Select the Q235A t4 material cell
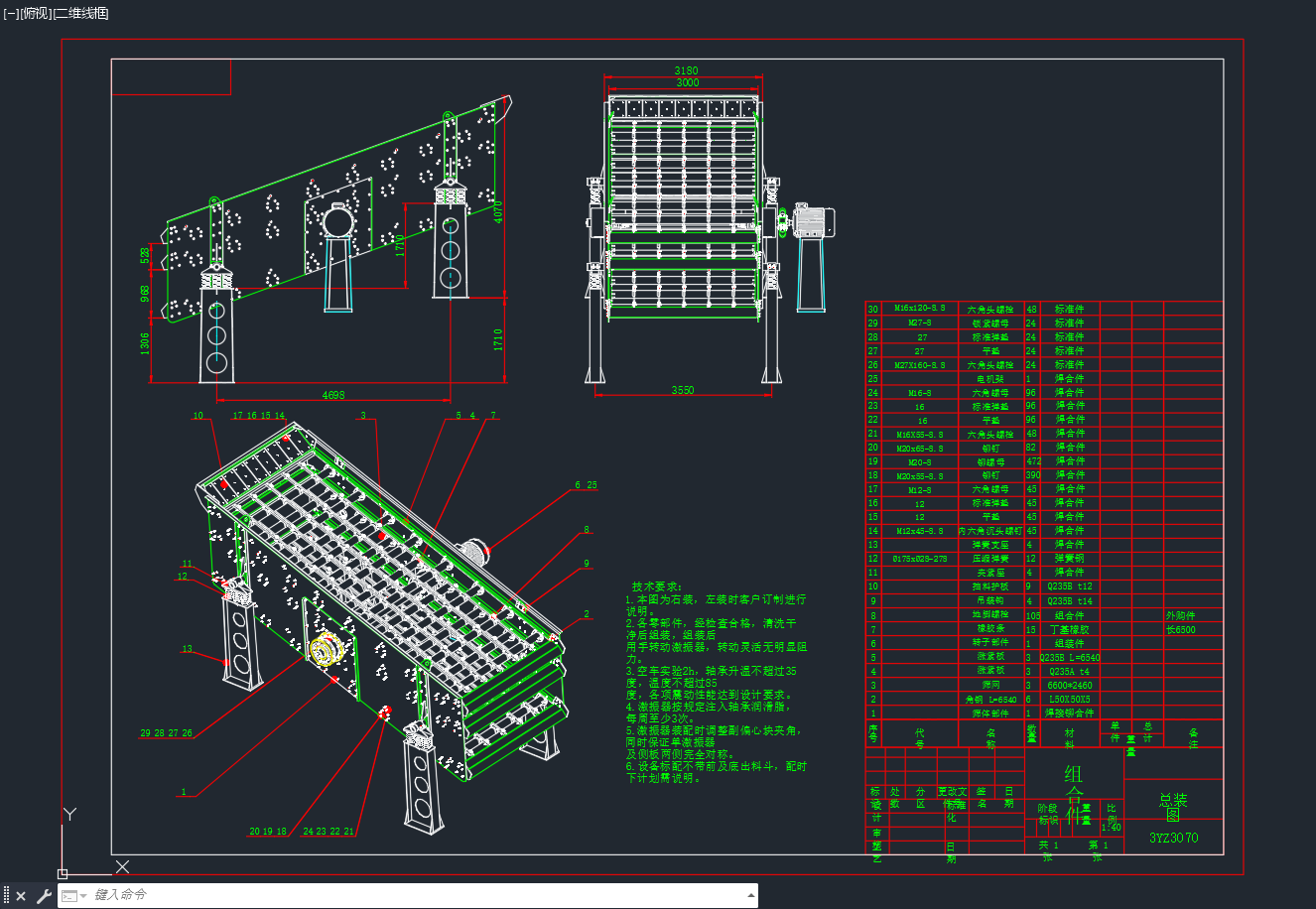Screen dimensions: 1316x909 [x=1069, y=671]
